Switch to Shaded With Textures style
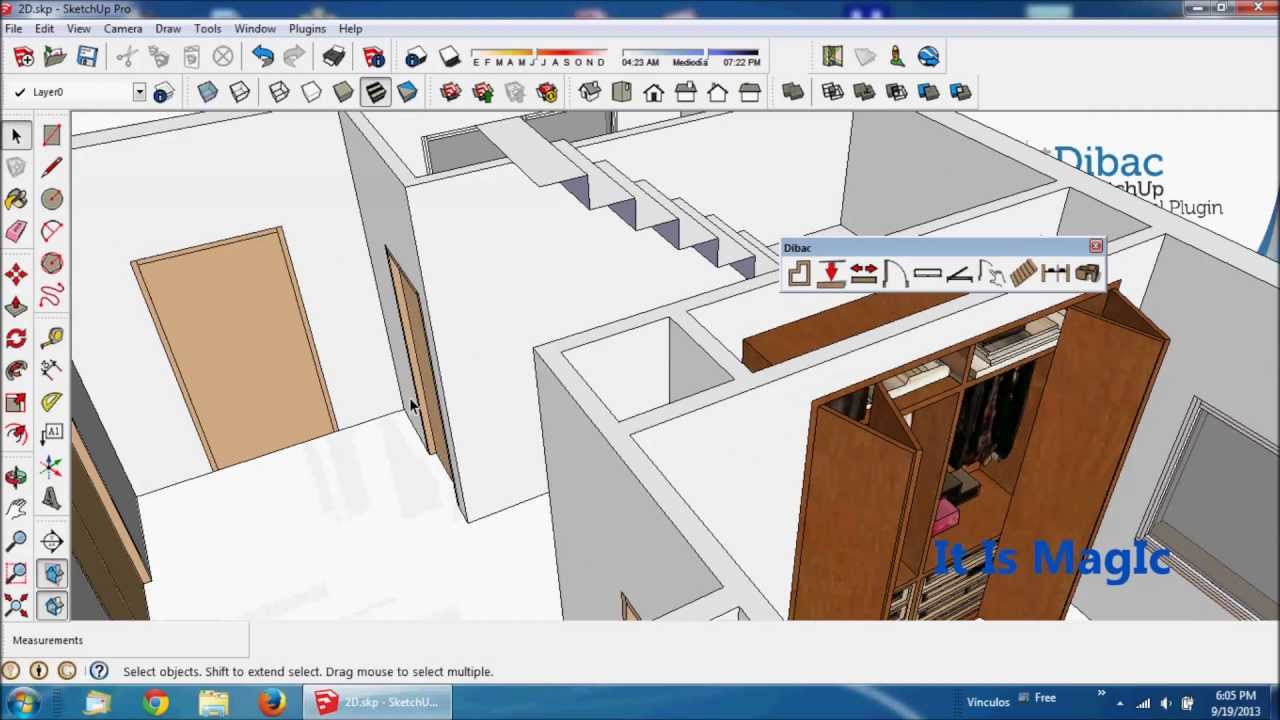 coord(375,92)
